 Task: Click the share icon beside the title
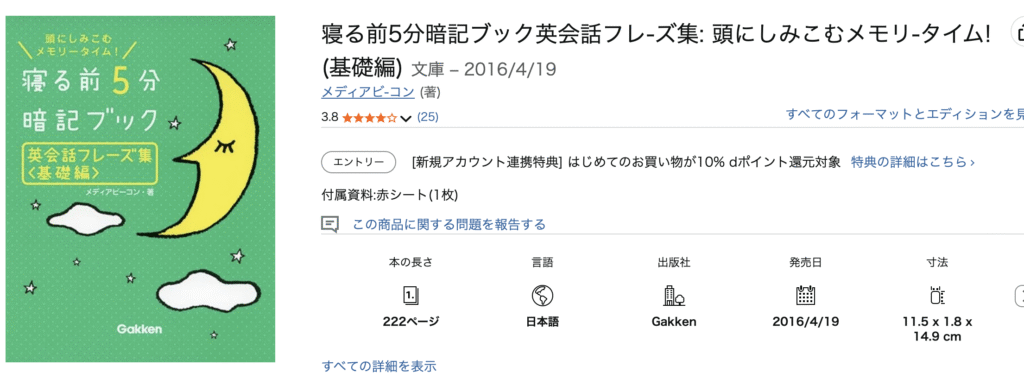(1018, 31)
